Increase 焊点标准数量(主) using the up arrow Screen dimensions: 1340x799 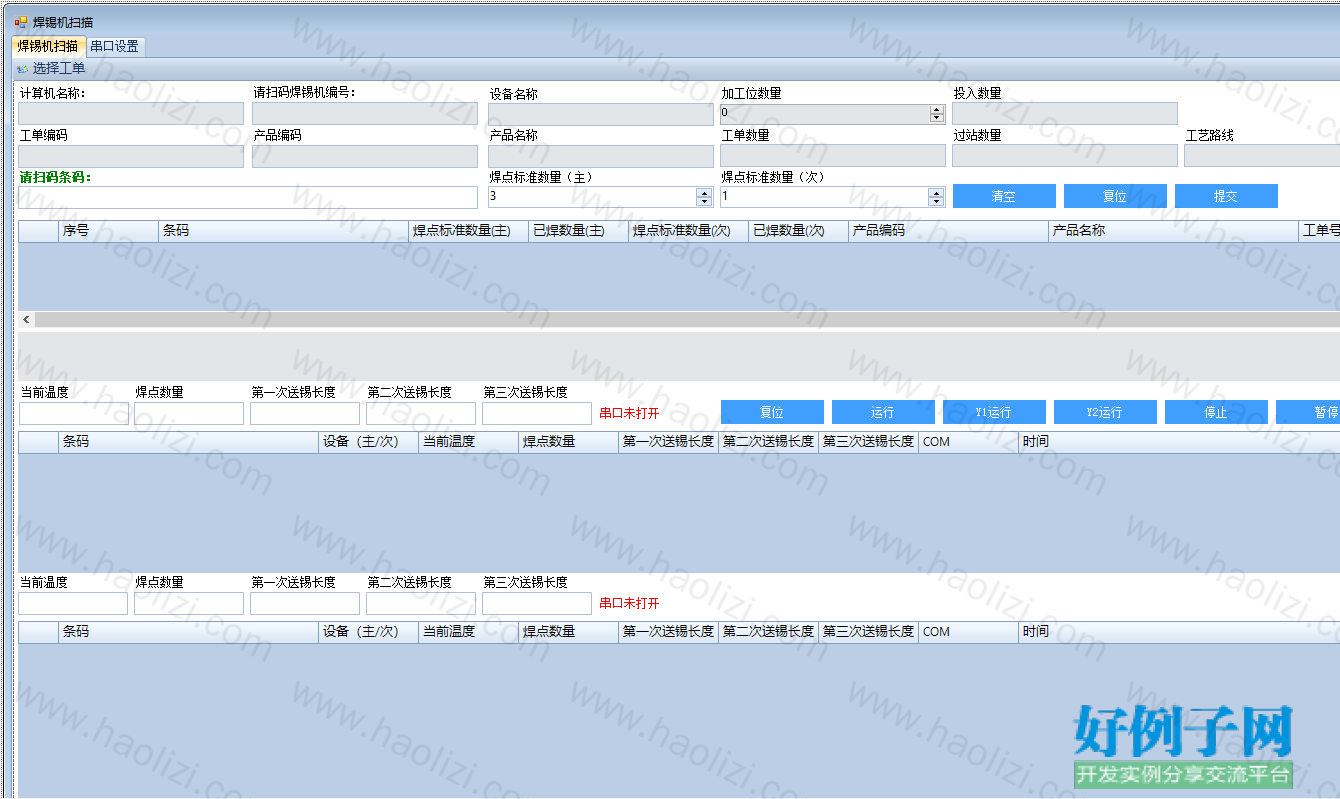click(x=705, y=192)
